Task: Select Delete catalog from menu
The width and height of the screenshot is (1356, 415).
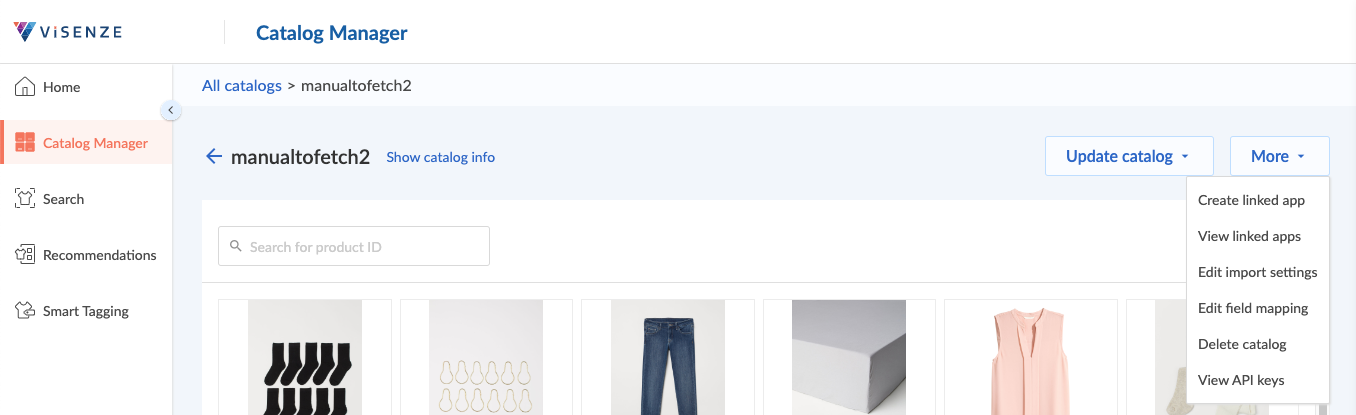Action: coord(1242,344)
